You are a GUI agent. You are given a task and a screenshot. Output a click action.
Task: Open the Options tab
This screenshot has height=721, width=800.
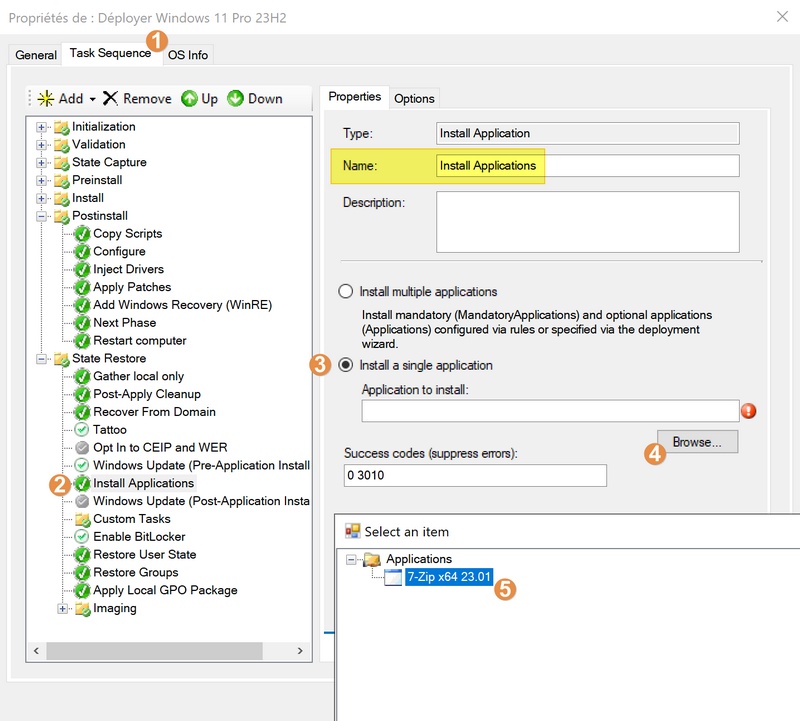coord(414,98)
